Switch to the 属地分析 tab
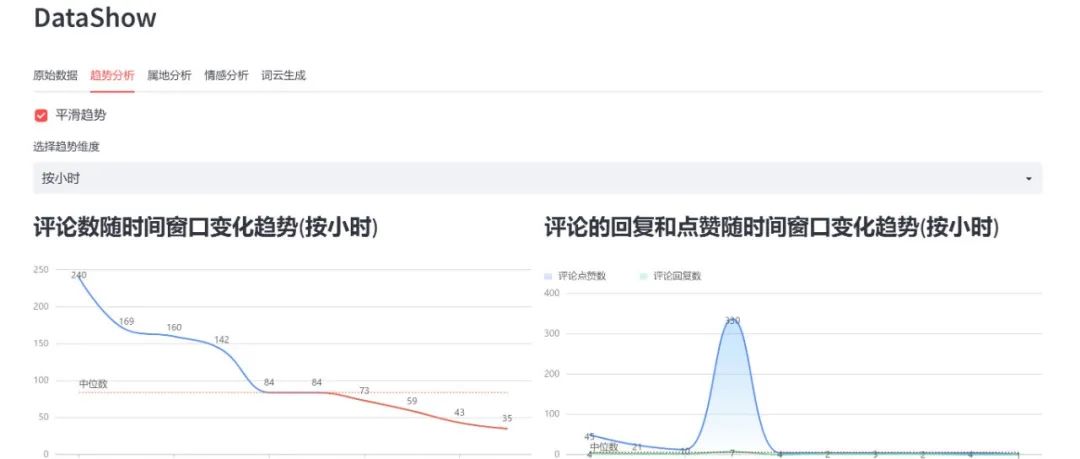This screenshot has height=459, width=1080. click(x=169, y=76)
